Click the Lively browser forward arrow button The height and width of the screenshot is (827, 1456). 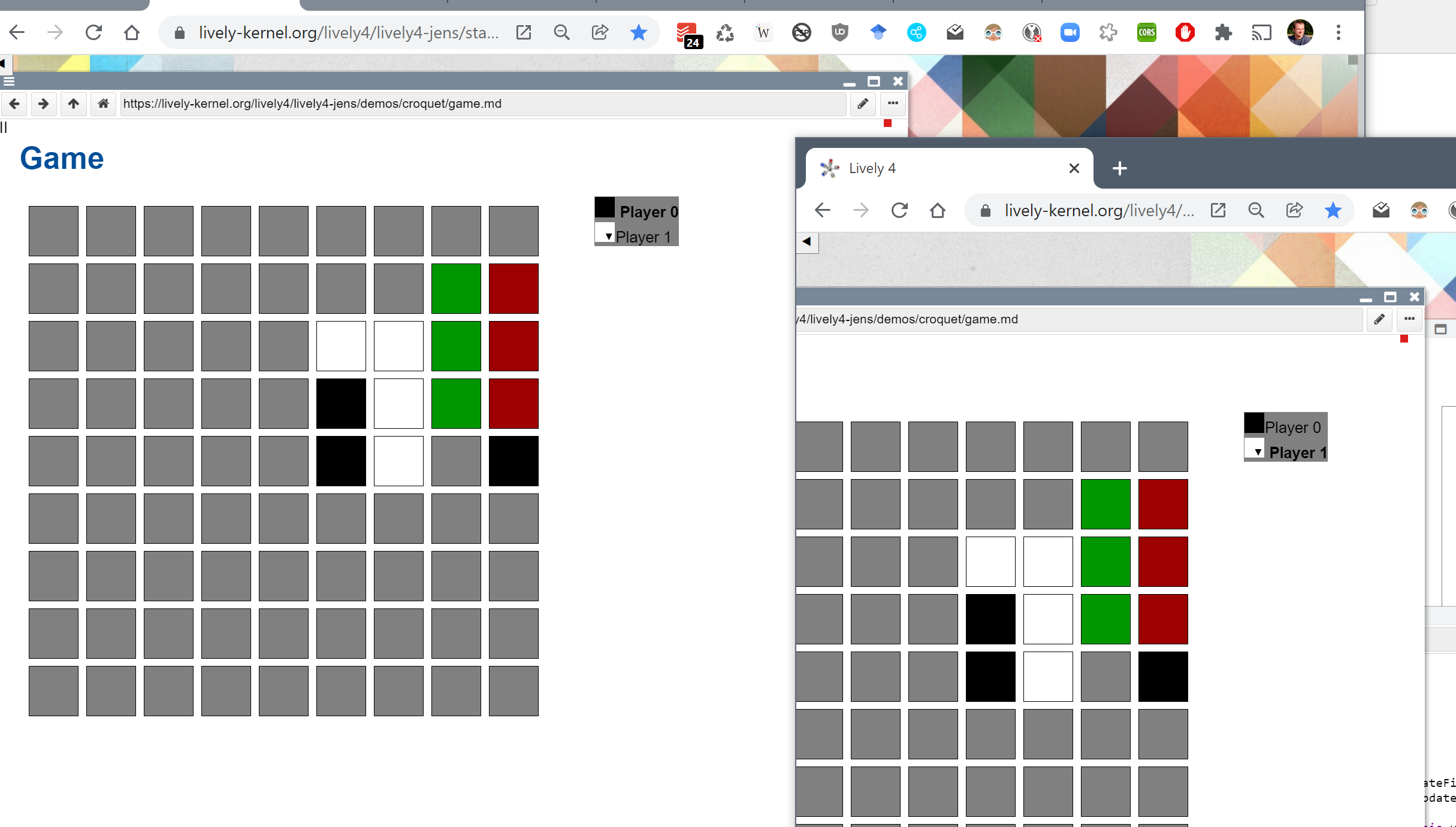(x=43, y=104)
